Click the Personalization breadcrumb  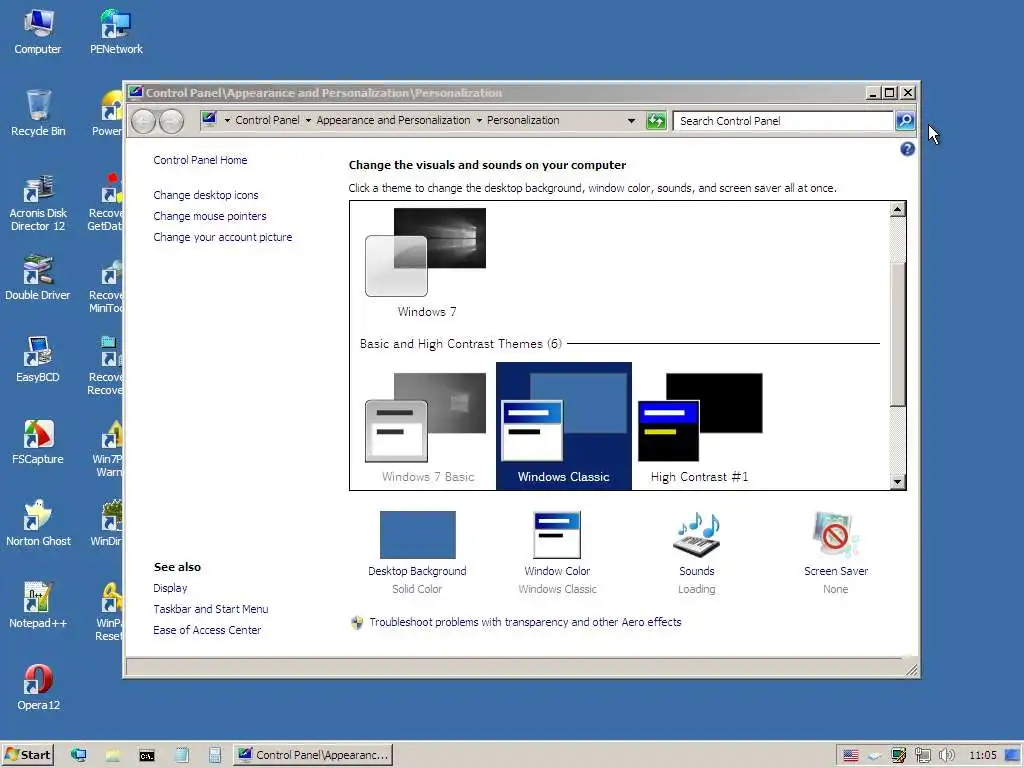[x=523, y=120]
